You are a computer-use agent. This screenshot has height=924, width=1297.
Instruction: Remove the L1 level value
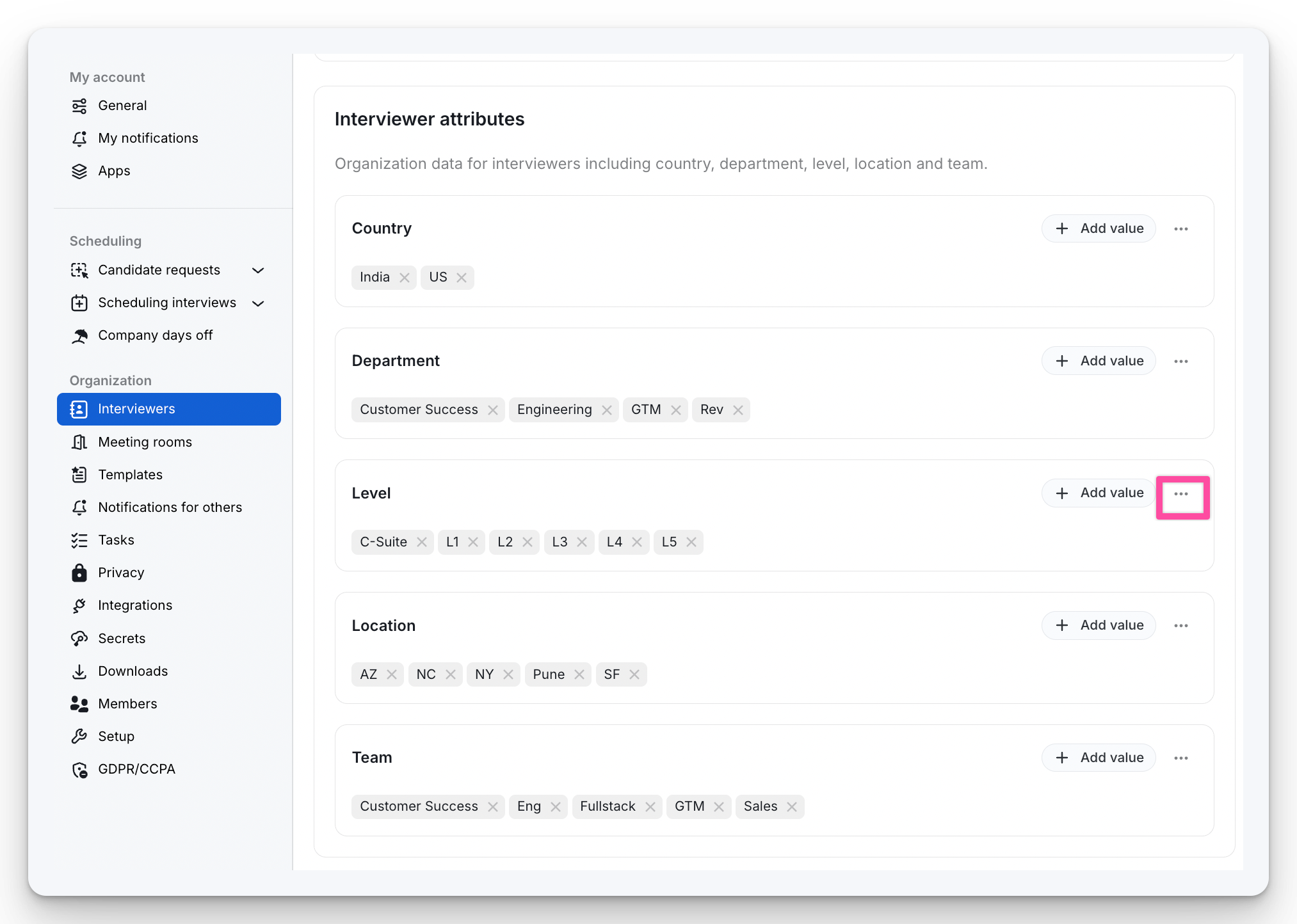click(473, 542)
